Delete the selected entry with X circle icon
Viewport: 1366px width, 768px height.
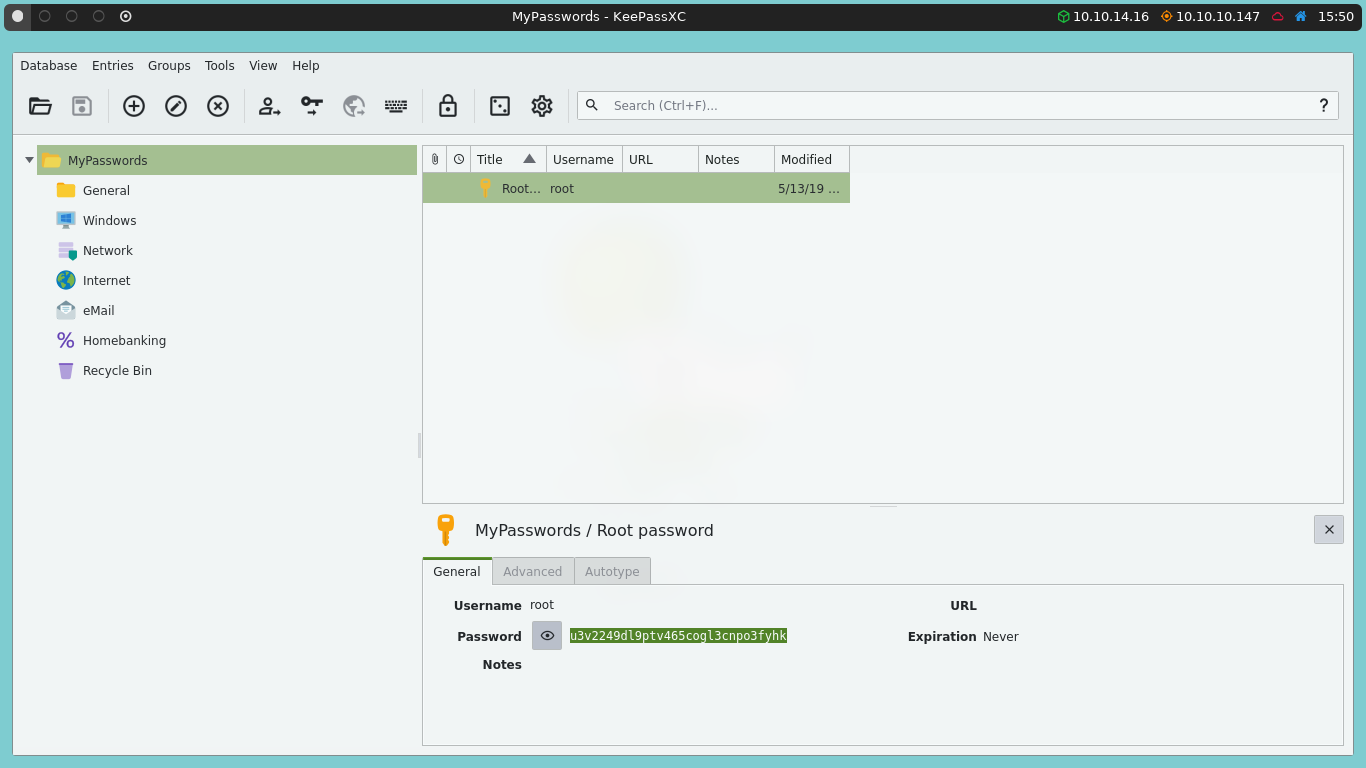tap(218, 106)
